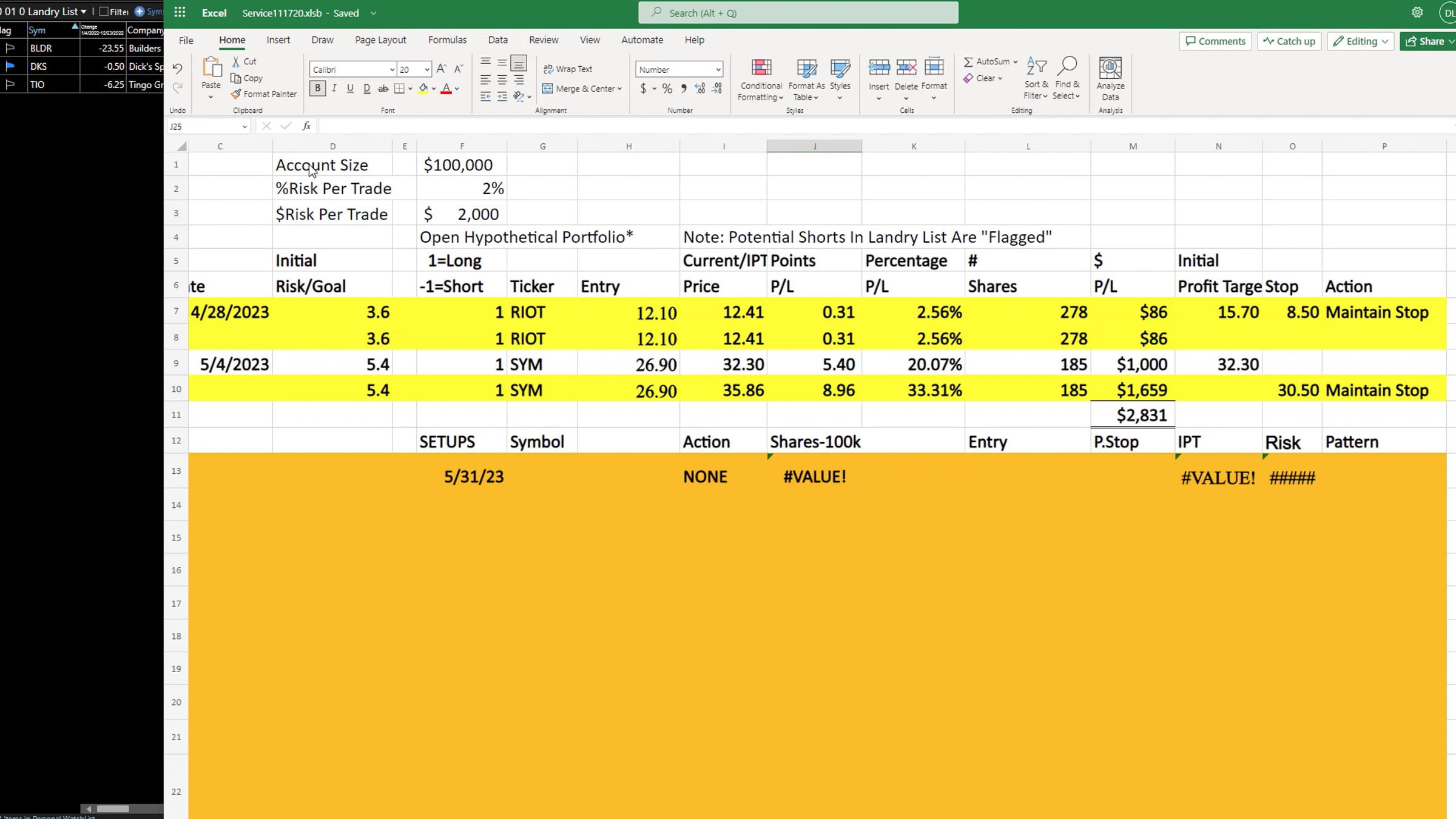Cut the selection with the scissors icon
1456x819 pixels.
(x=236, y=62)
